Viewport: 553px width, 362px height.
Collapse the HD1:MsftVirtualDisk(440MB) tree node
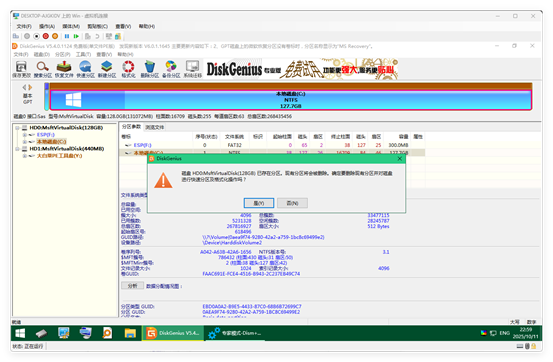point(17,149)
